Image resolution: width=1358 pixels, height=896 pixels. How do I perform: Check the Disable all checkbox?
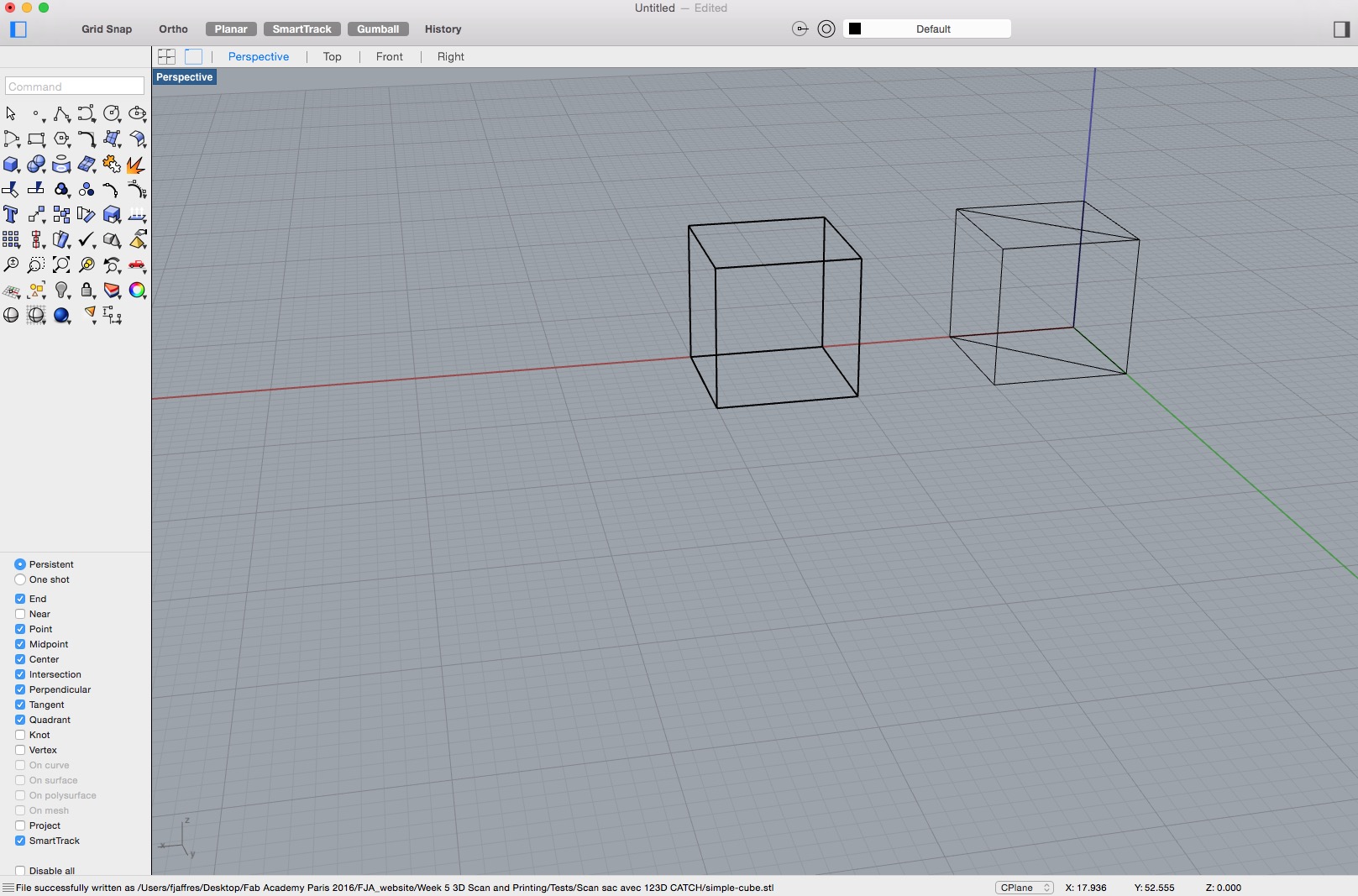20,871
